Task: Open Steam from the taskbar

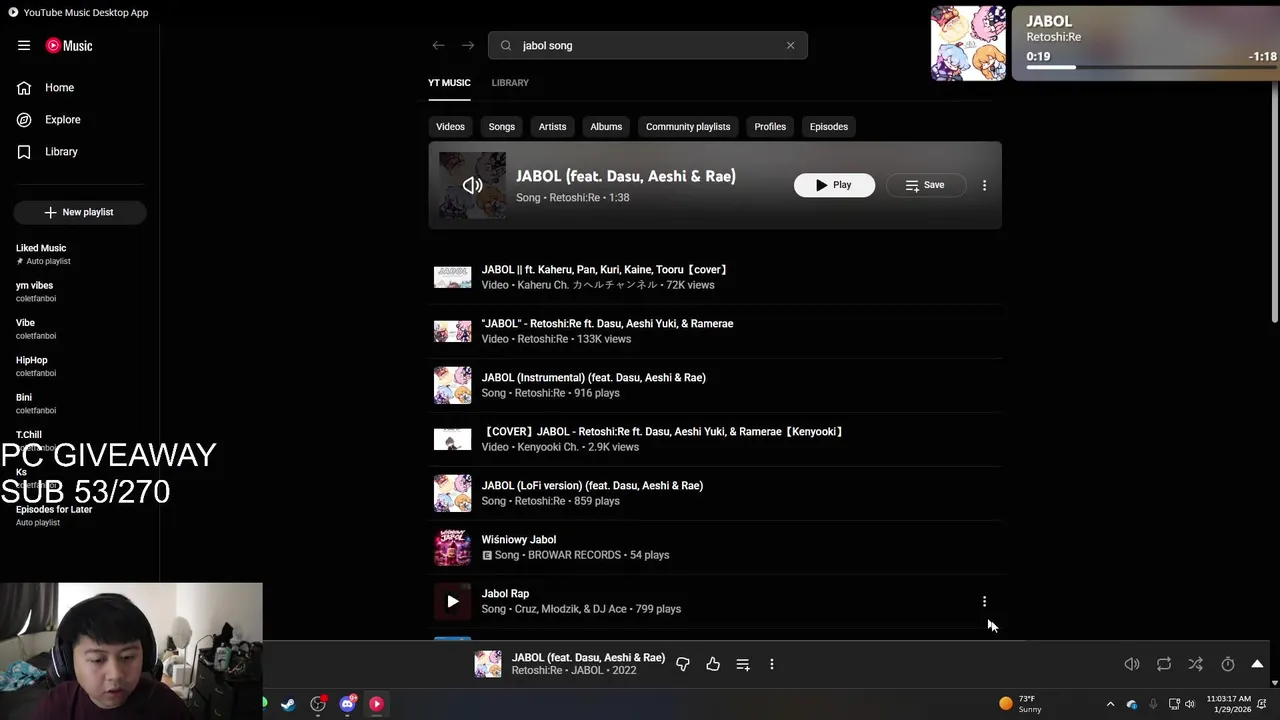Action: coord(288,704)
